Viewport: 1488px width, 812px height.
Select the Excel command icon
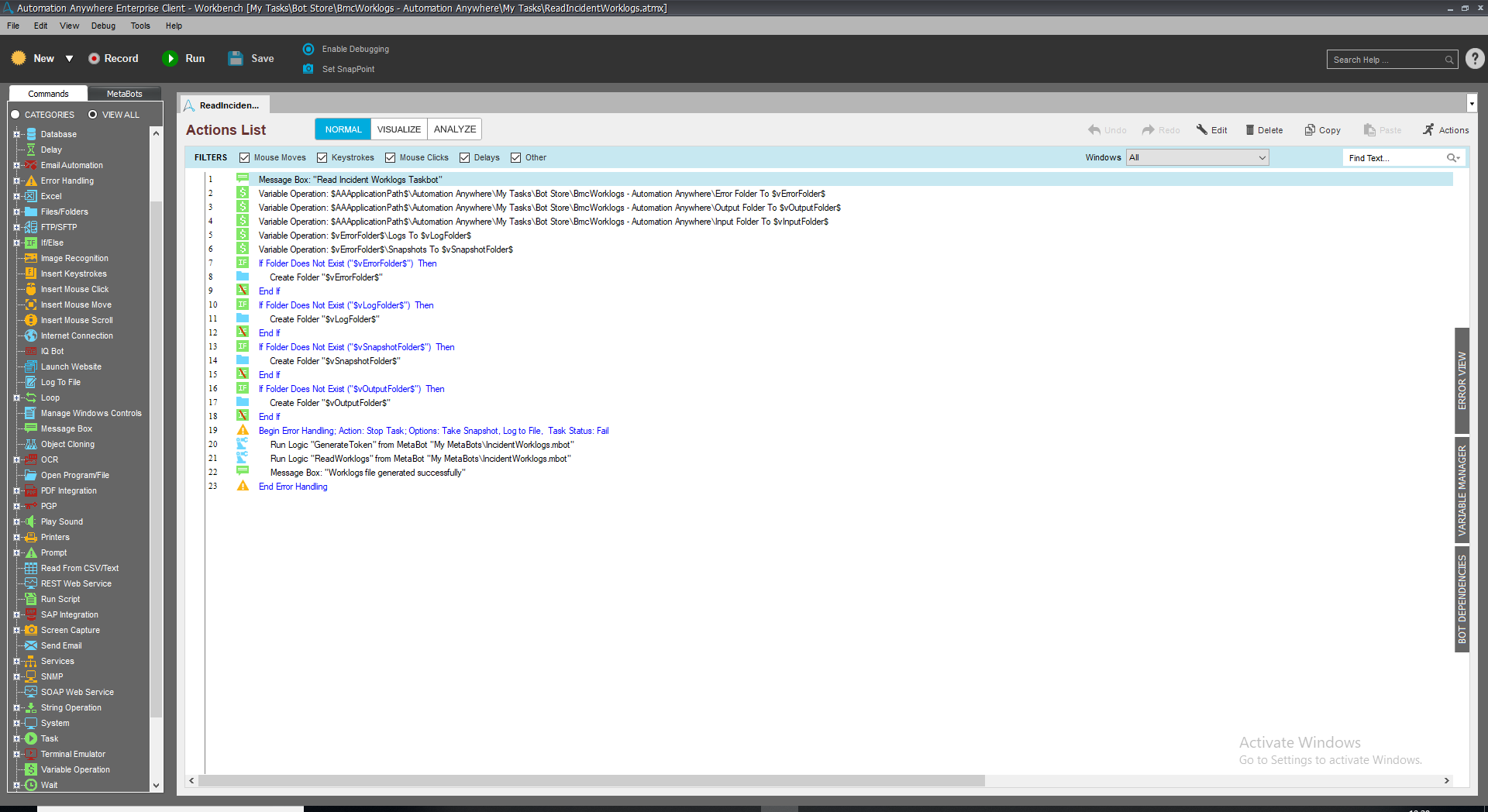pyautogui.click(x=31, y=196)
